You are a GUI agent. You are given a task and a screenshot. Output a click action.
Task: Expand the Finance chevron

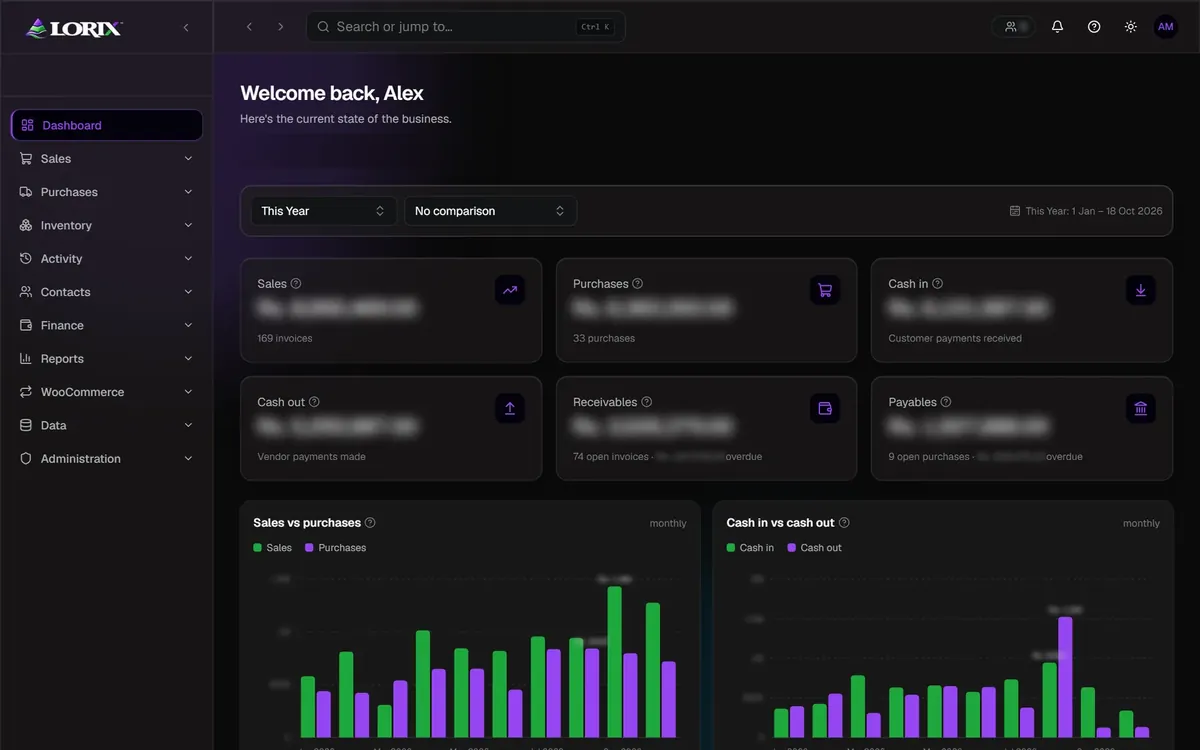(x=188, y=325)
